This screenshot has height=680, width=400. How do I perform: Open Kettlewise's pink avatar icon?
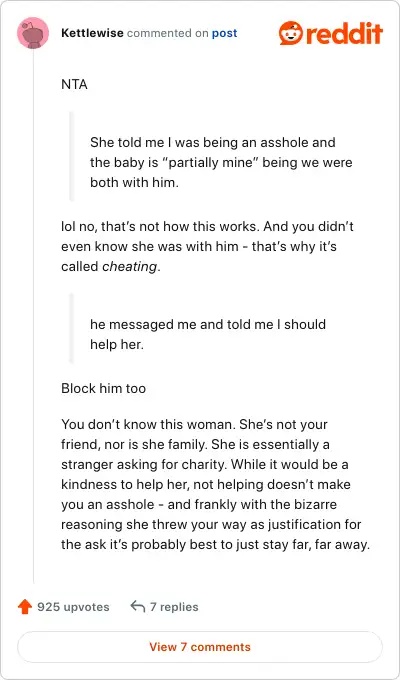tap(33, 33)
